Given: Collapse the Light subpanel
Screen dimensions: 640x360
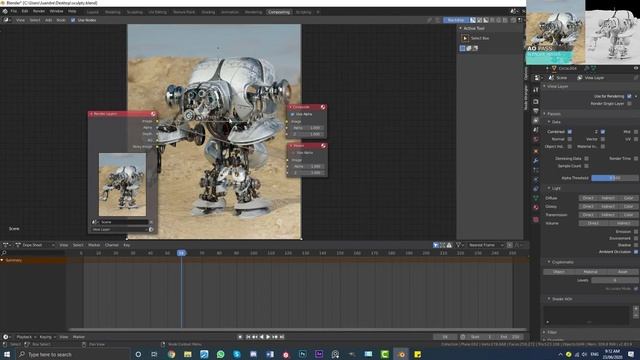Looking at the screenshot, I should coord(549,188).
